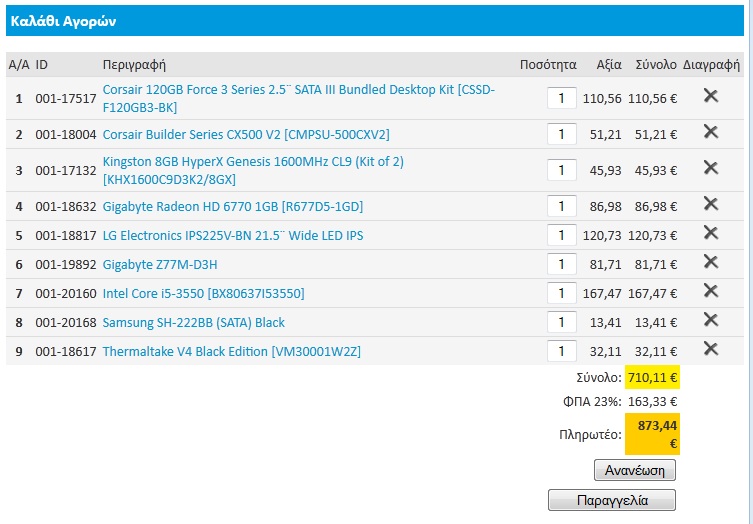Click the 86,98 € row total
The width and height of the screenshot is (753, 524).
[x=656, y=207]
